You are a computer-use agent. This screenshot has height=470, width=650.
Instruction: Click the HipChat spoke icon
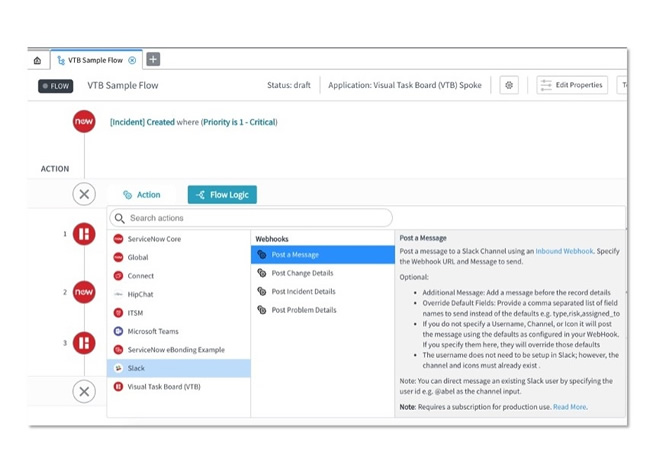[x=118, y=294]
